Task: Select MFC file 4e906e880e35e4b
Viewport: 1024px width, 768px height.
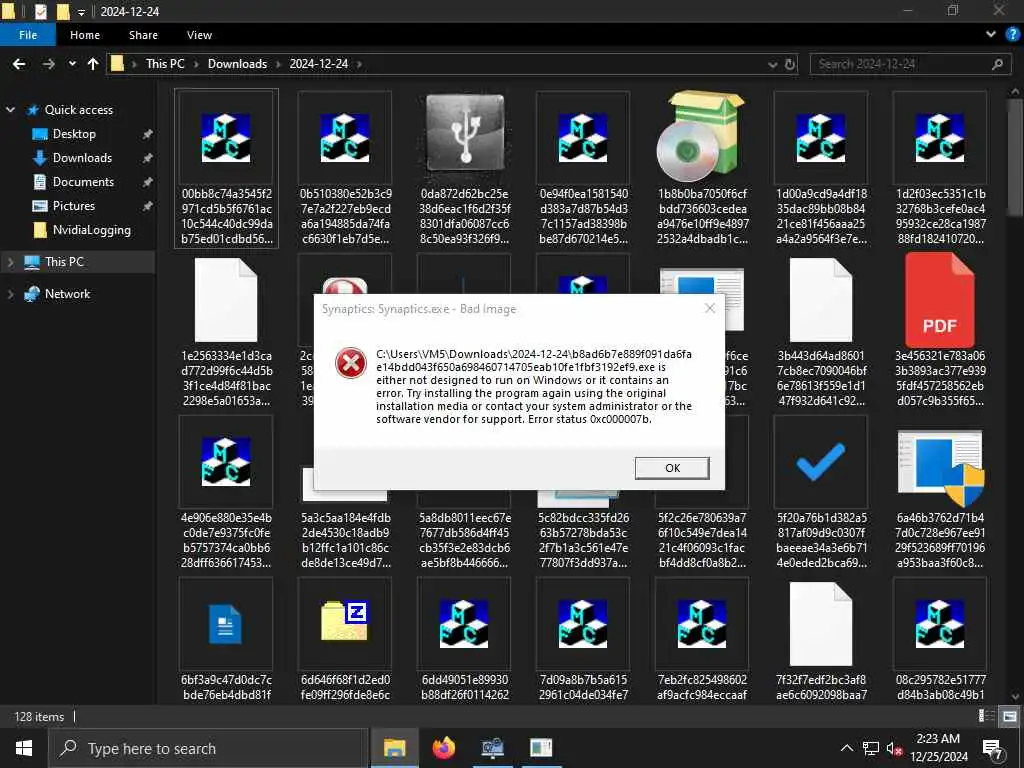Action: 226,493
